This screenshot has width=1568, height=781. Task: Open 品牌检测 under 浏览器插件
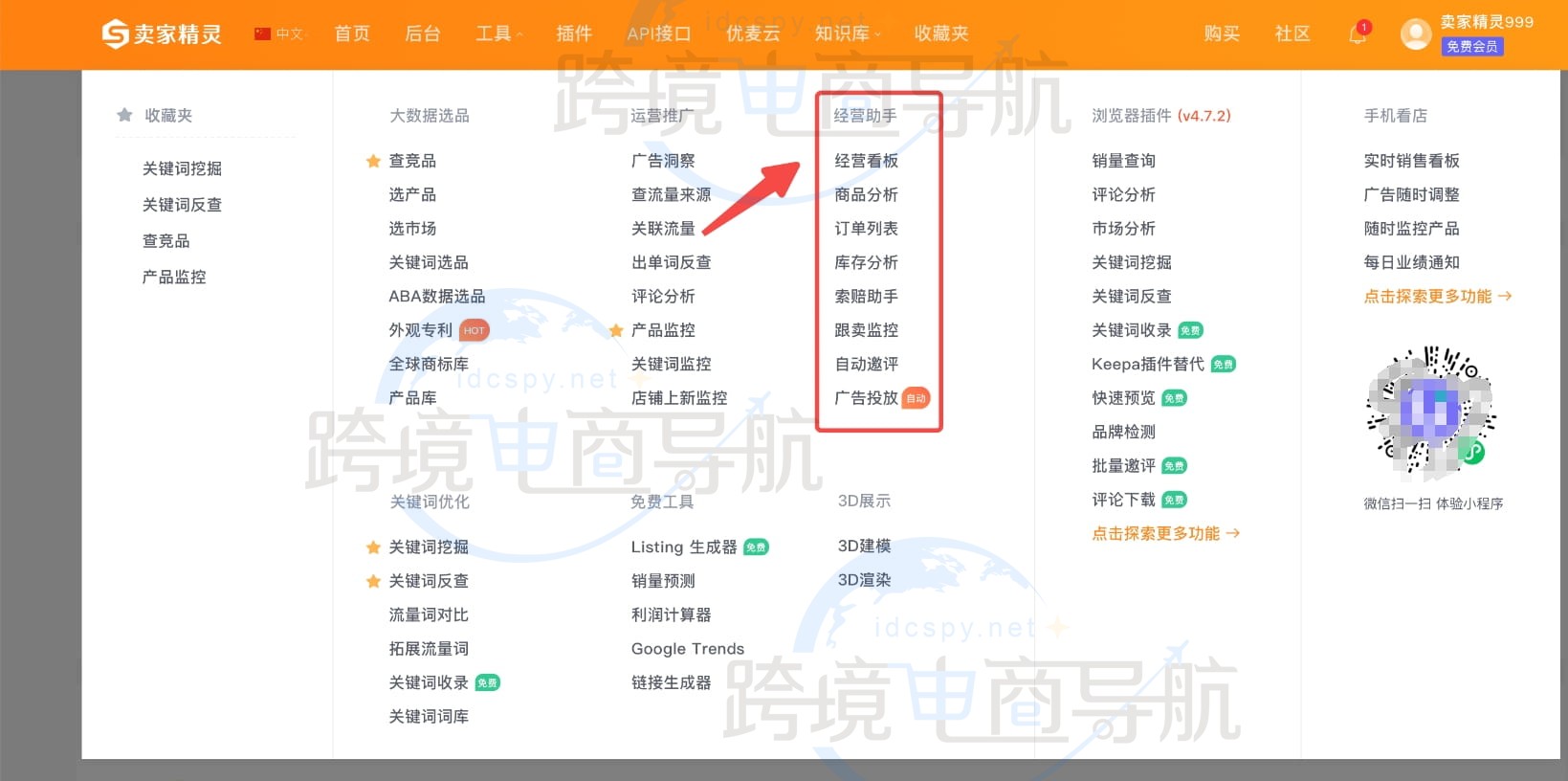[x=1124, y=433]
